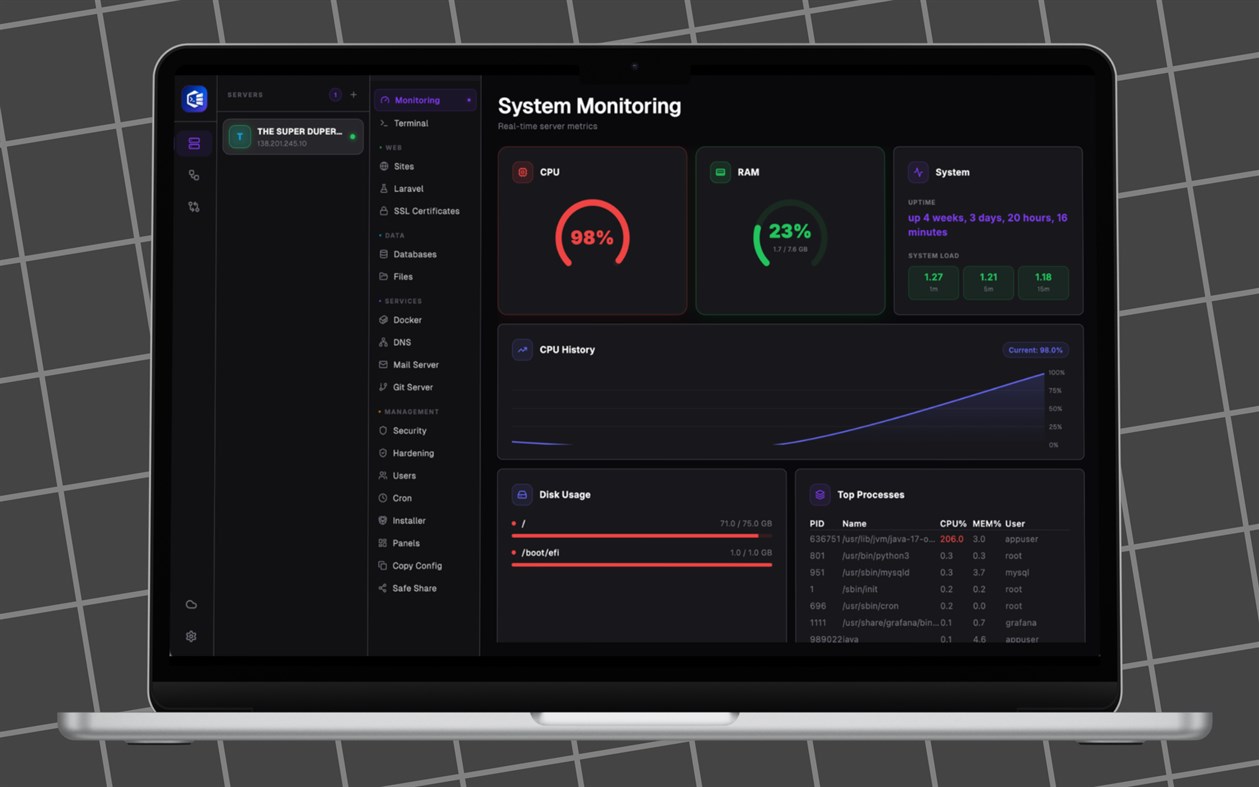Click the System activity pulse icon
1259x787 pixels.
(x=918, y=172)
